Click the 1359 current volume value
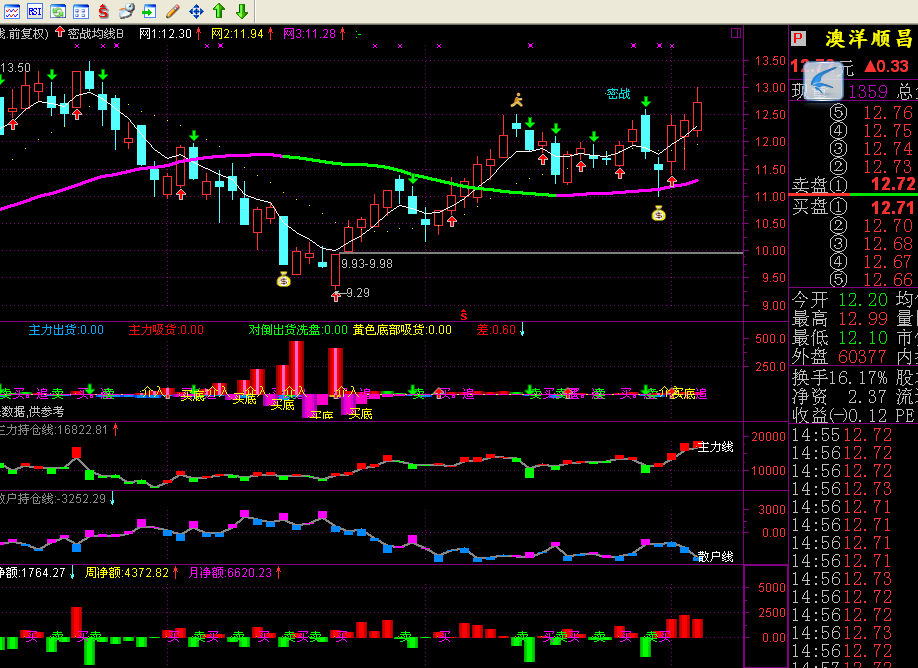918x668 pixels. pos(868,92)
